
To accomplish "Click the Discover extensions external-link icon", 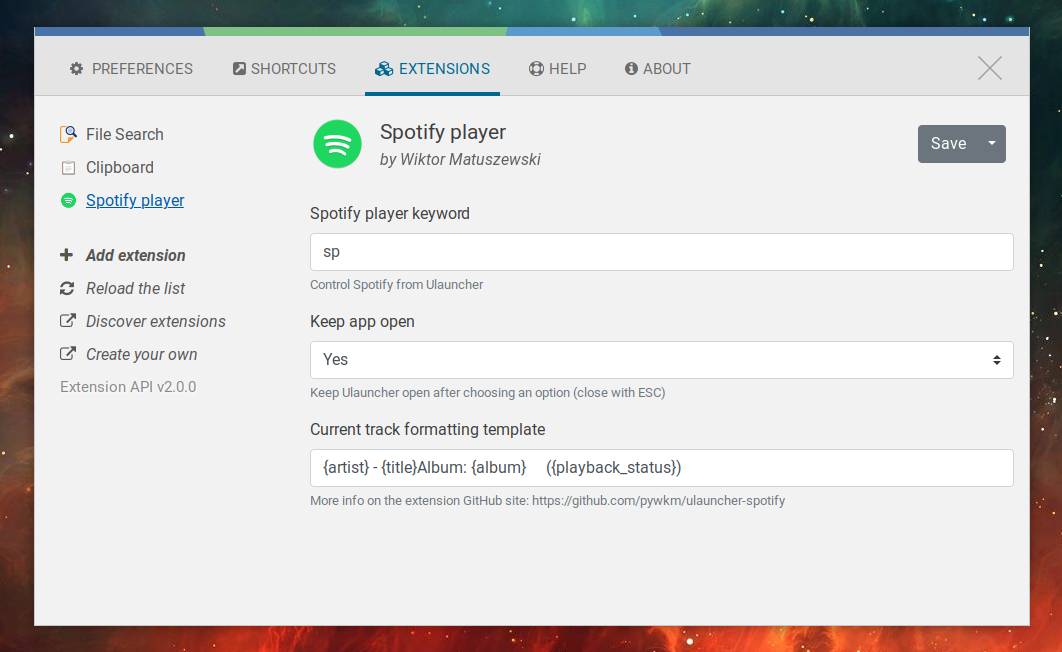I will coord(66,321).
